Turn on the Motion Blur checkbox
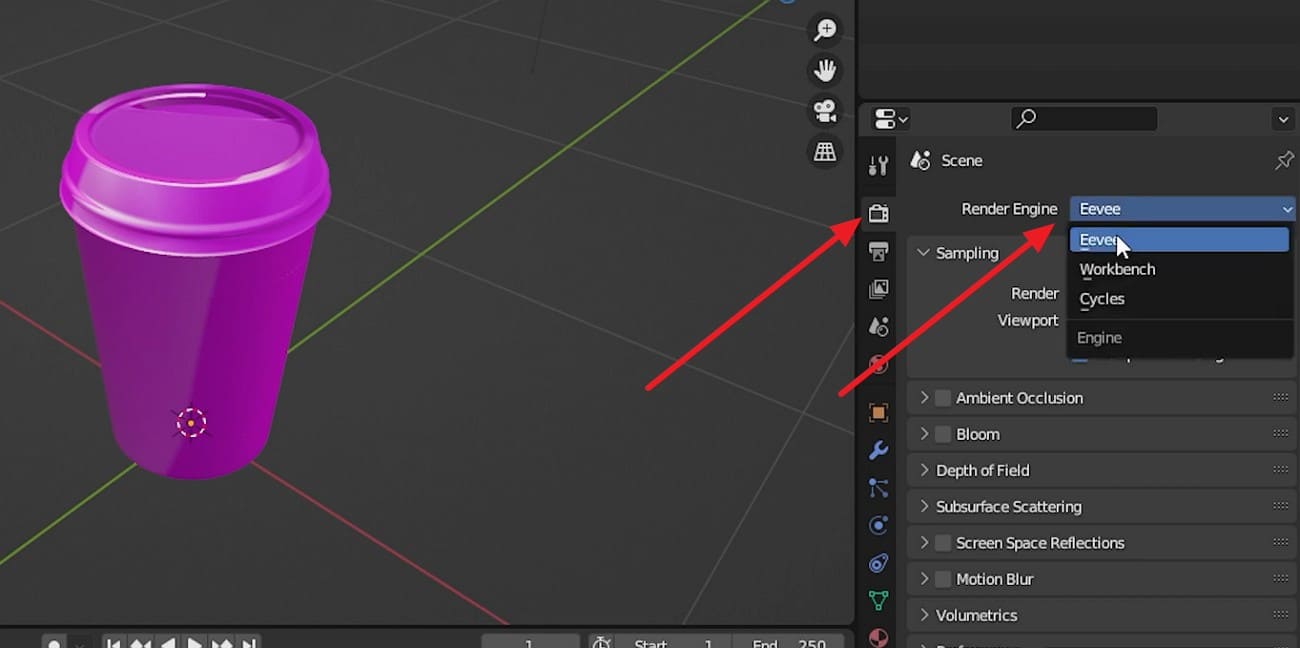The image size is (1300, 648). (x=942, y=578)
